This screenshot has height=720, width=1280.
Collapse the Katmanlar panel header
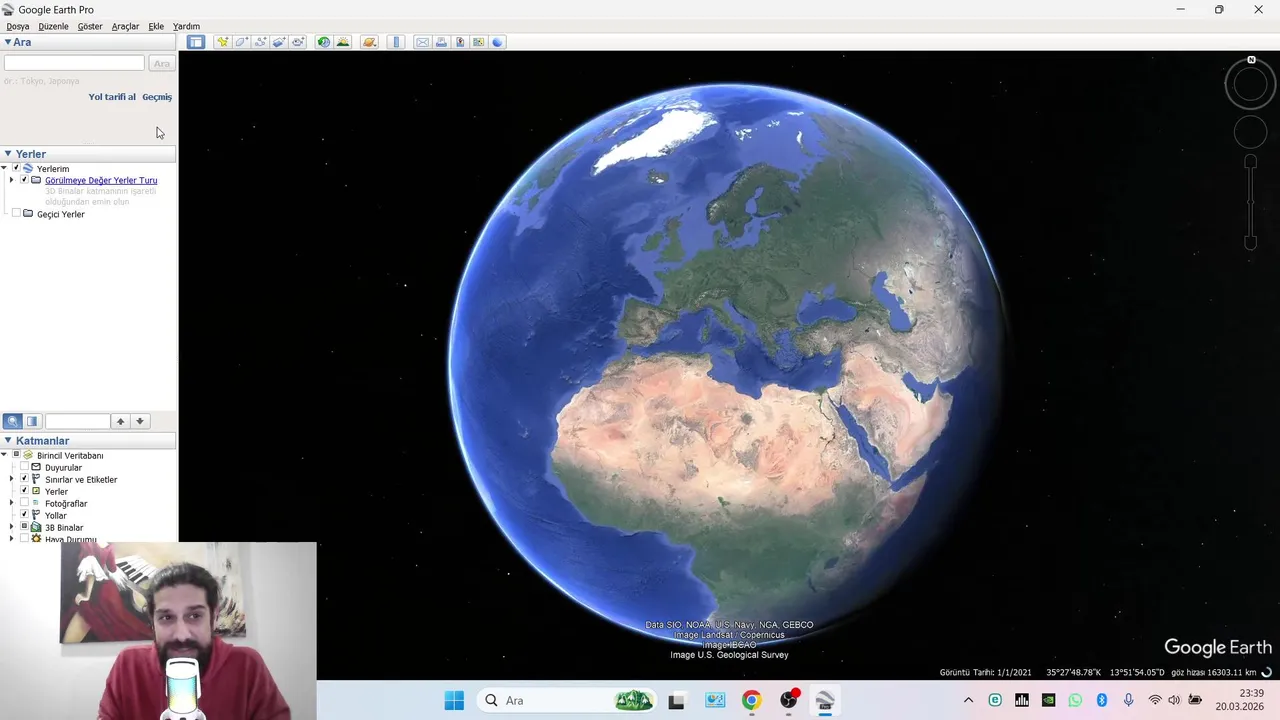(8, 441)
